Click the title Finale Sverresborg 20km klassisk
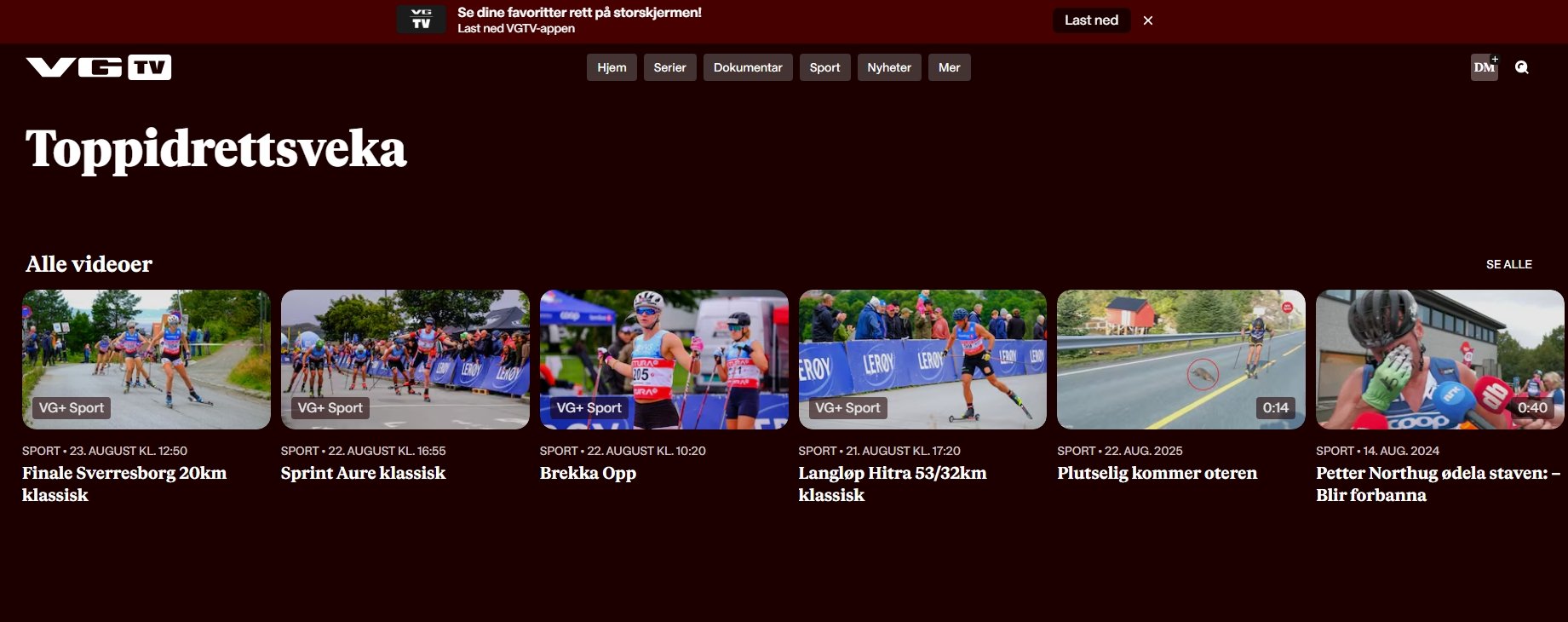 pos(124,484)
